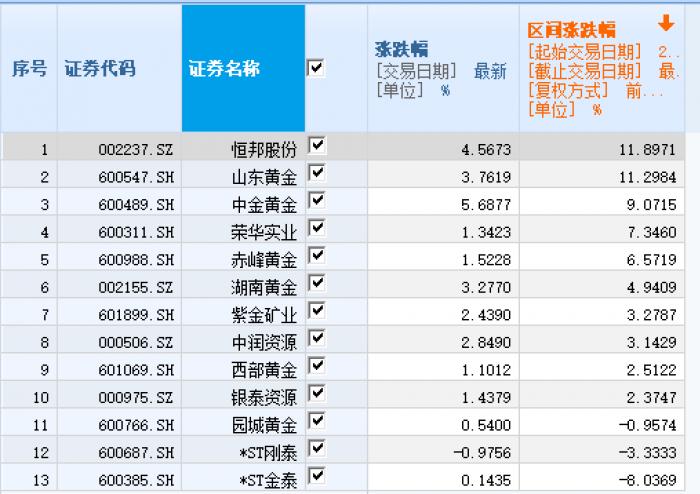This screenshot has width=700, height=494.
Task: Select security code 600547.SH
Action: [136, 177]
